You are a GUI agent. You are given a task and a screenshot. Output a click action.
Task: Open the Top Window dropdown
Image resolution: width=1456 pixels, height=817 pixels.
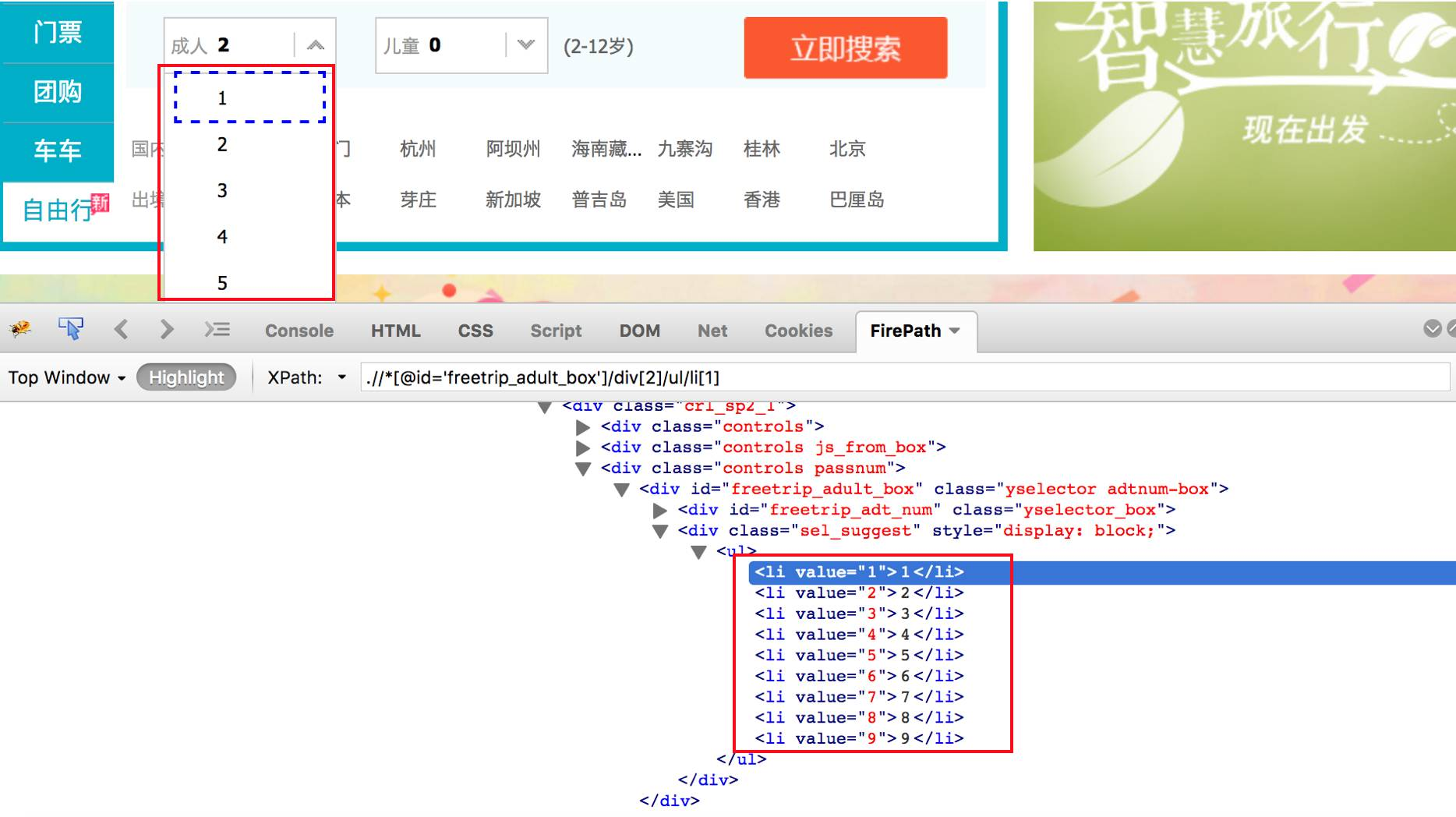click(65, 377)
